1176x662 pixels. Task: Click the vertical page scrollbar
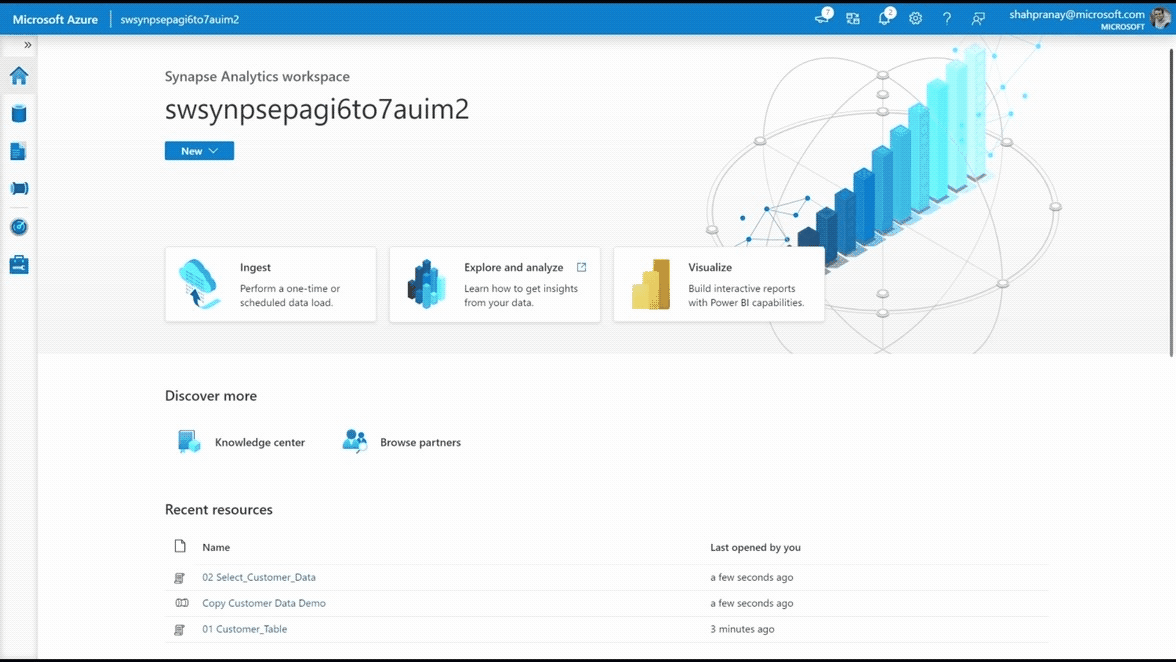(1172, 202)
